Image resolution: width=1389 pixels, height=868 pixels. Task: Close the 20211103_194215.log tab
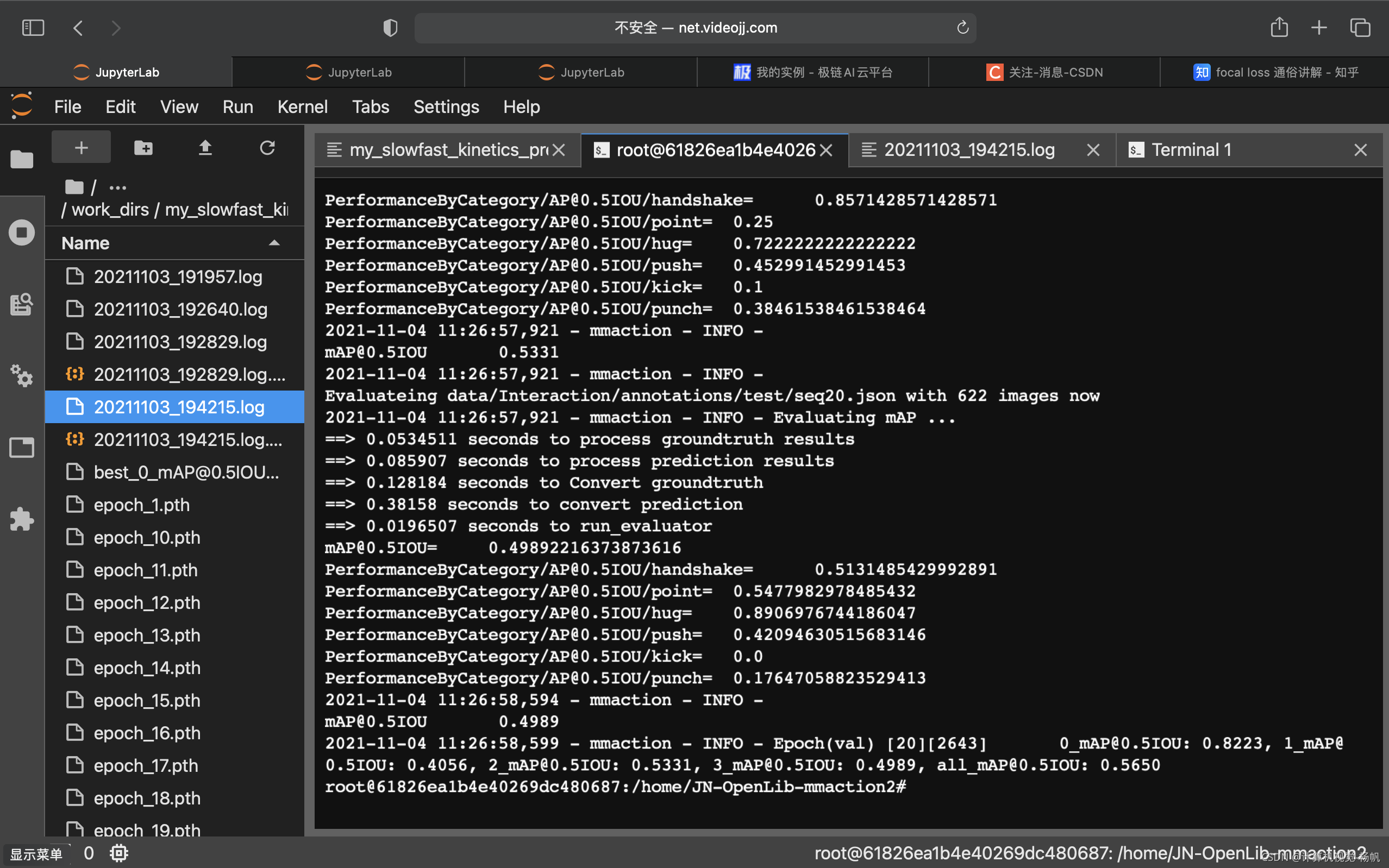(1093, 150)
